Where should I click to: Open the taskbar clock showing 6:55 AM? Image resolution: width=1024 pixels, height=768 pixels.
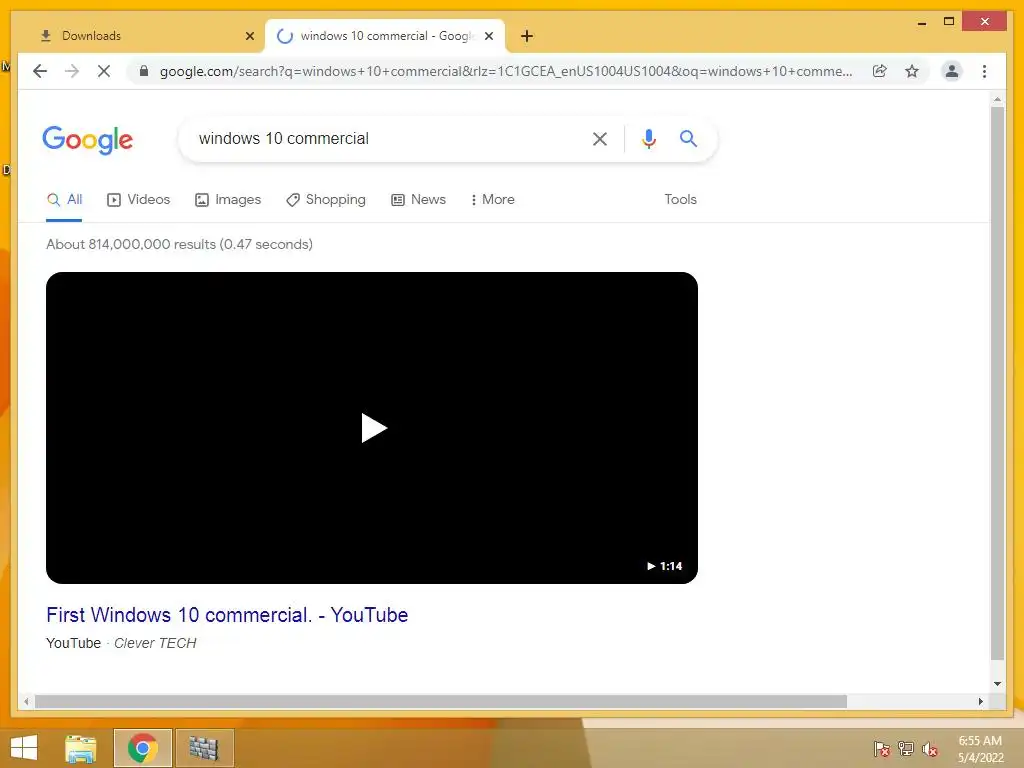(x=980, y=749)
